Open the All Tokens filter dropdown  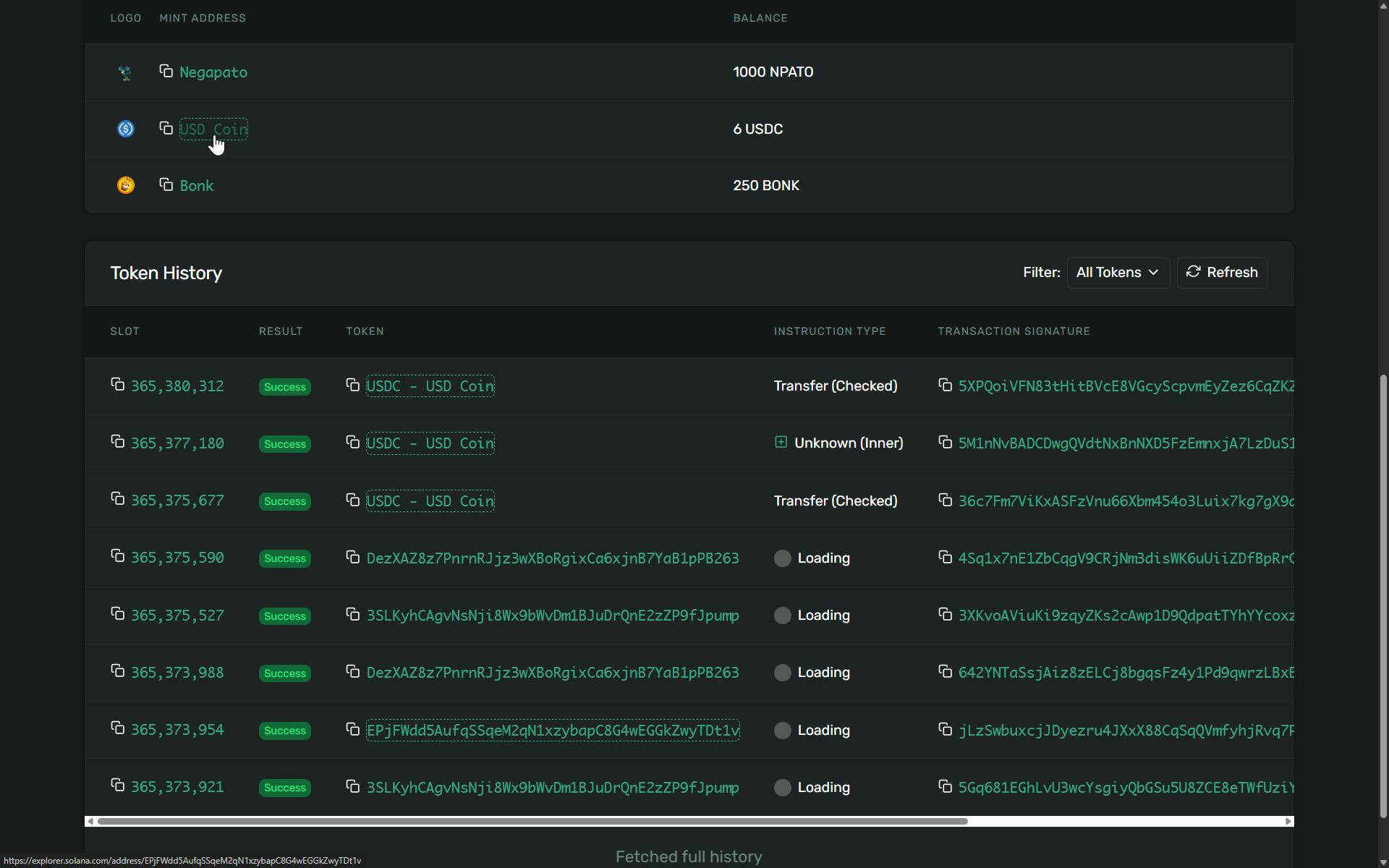pos(1118,273)
